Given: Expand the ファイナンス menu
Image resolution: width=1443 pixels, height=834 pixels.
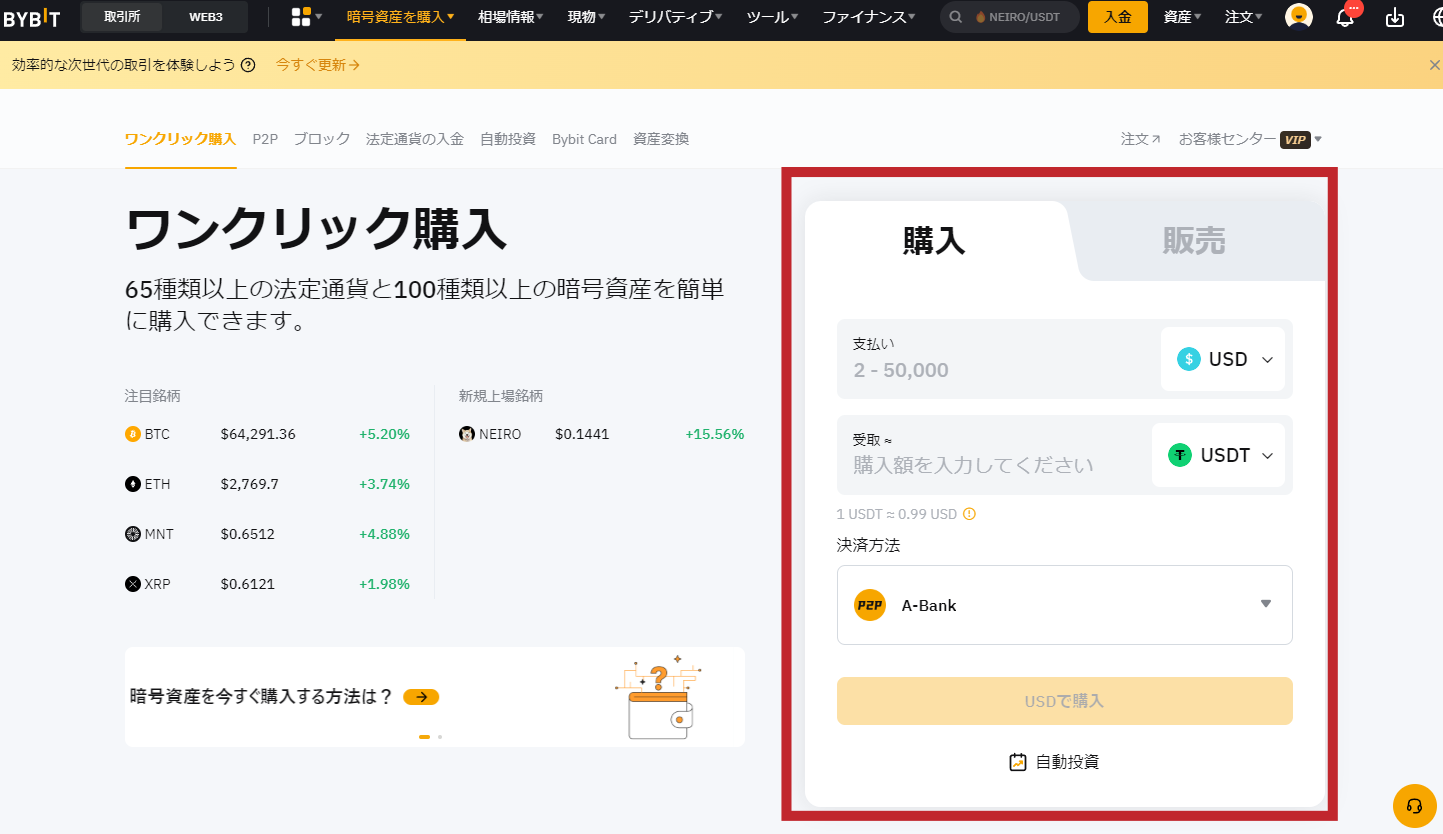Looking at the screenshot, I should pyautogui.click(x=869, y=17).
